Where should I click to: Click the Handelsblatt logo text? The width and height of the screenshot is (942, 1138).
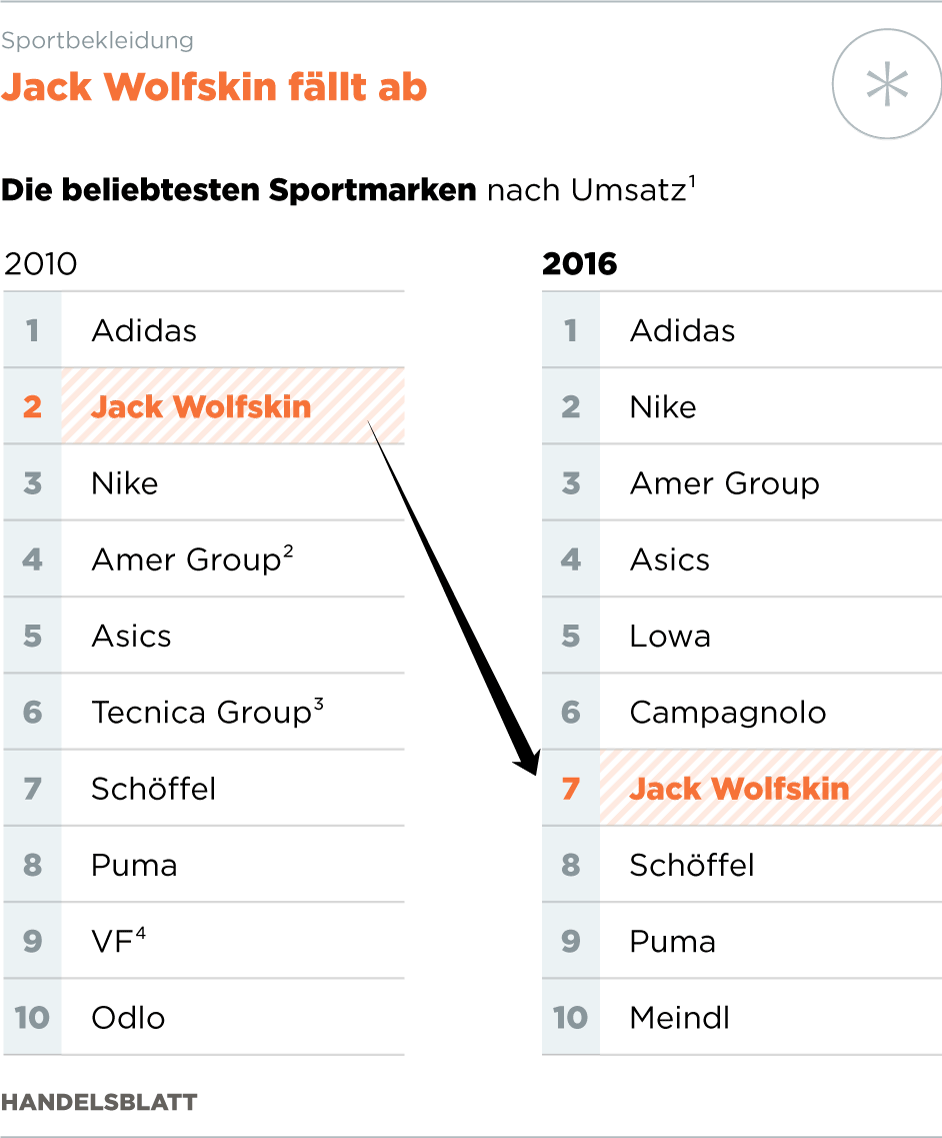point(99,1102)
